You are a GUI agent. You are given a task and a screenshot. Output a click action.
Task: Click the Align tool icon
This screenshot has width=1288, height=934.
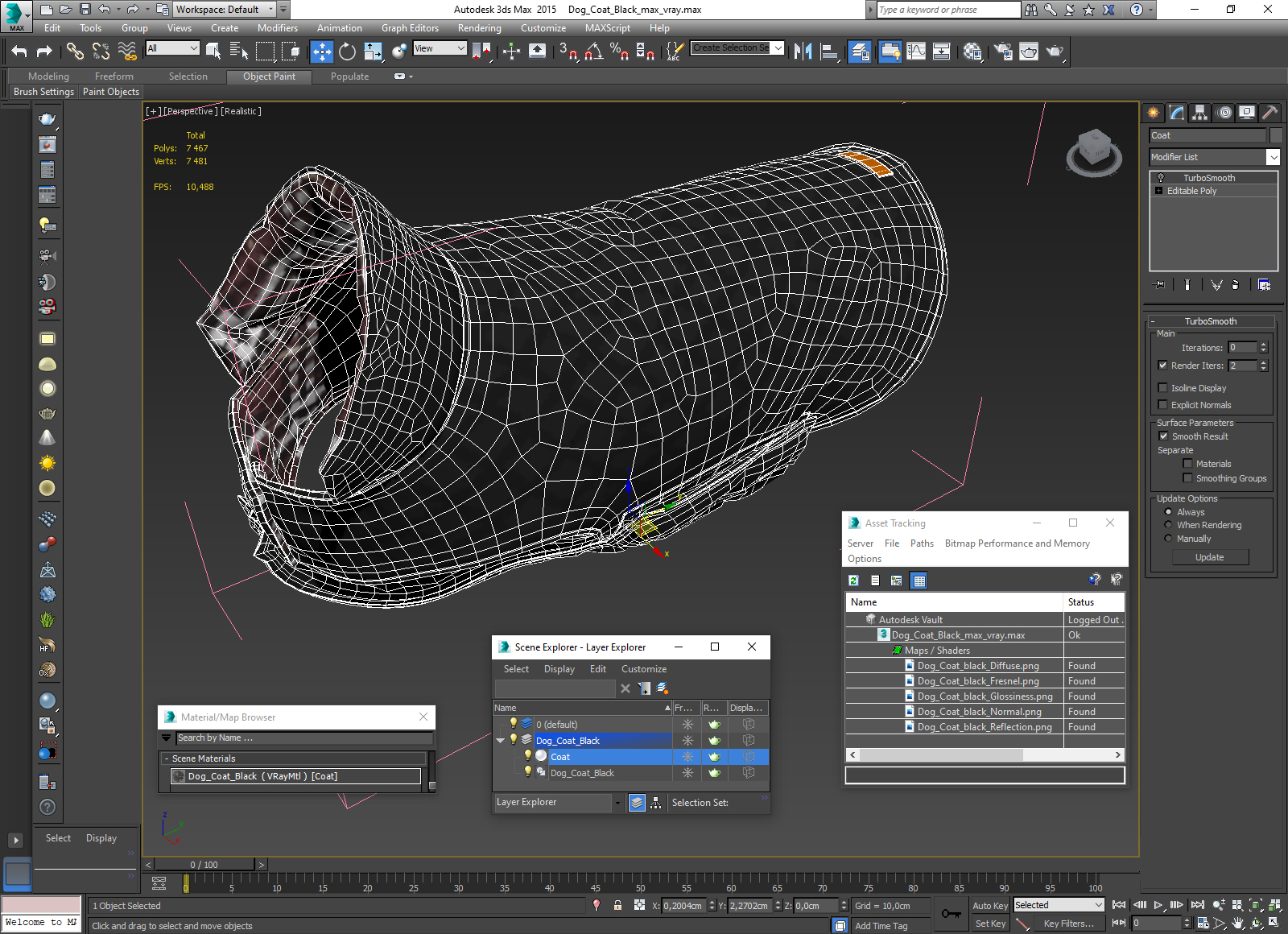pos(829,52)
